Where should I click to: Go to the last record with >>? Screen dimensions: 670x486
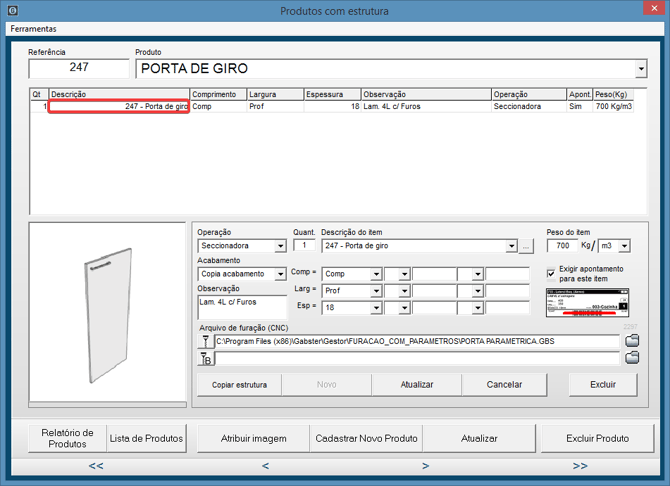(580, 466)
